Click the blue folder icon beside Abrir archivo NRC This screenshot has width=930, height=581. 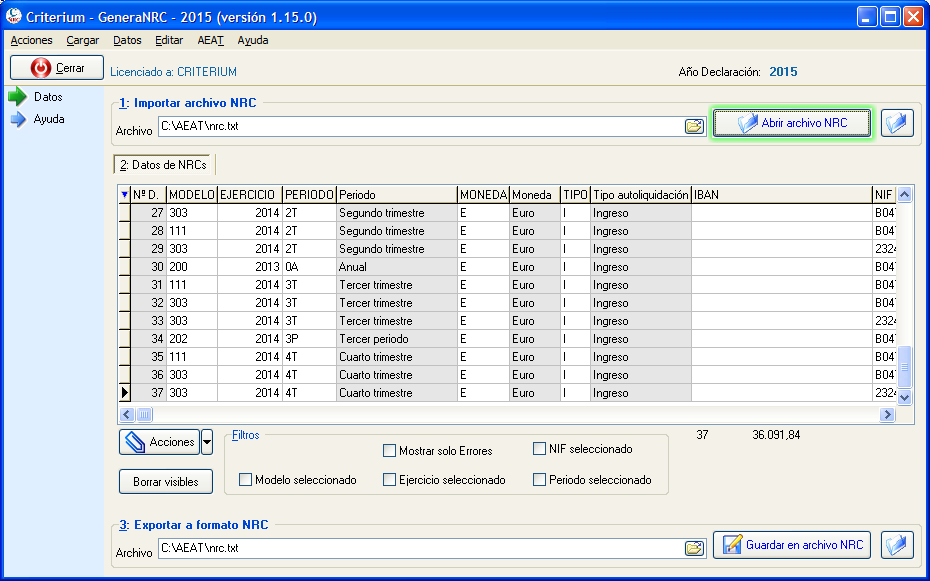point(897,123)
